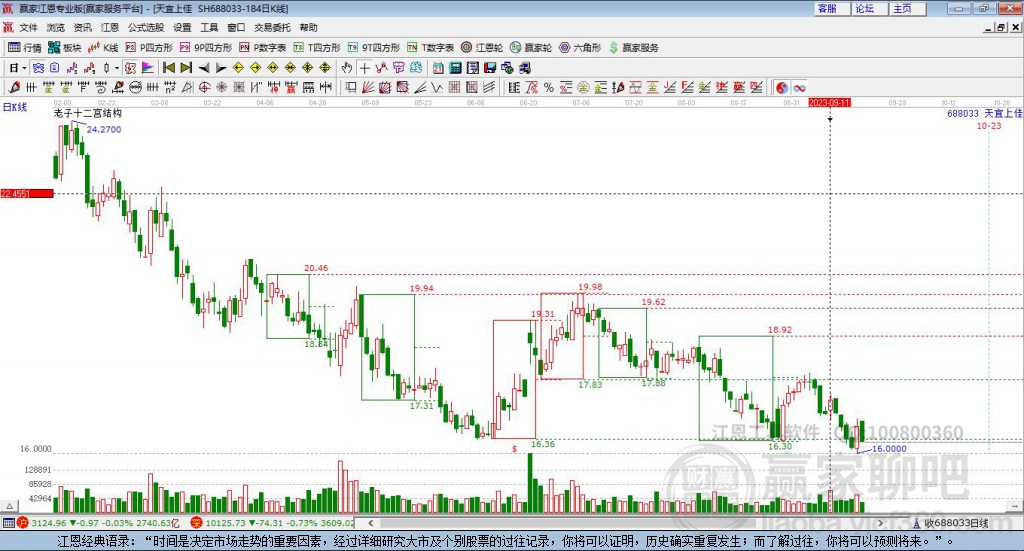Click the up triangle expander at bottom-left
This screenshot has height=551, width=1024.
tap(9, 506)
